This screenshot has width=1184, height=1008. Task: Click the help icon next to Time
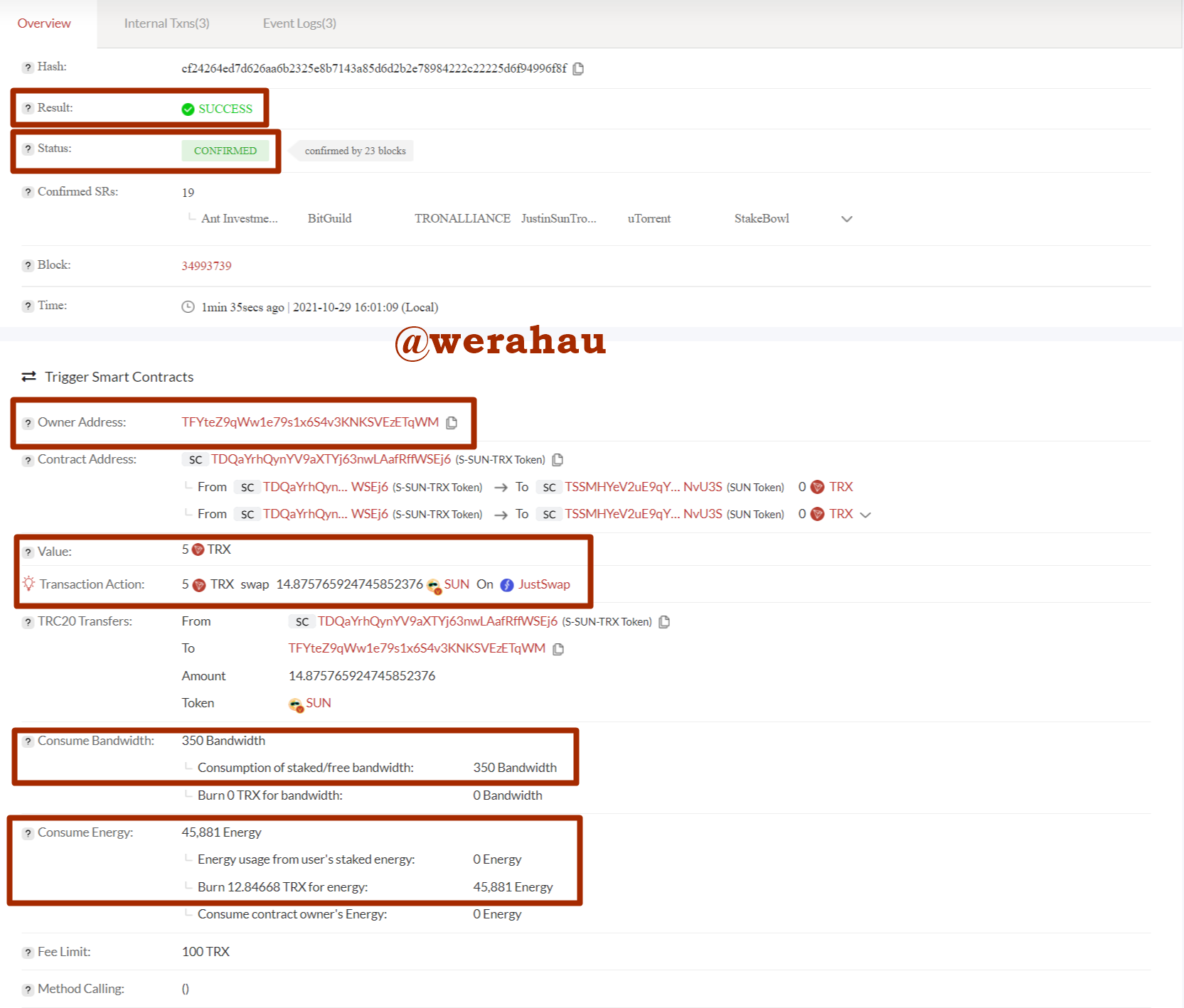[x=28, y=306]
